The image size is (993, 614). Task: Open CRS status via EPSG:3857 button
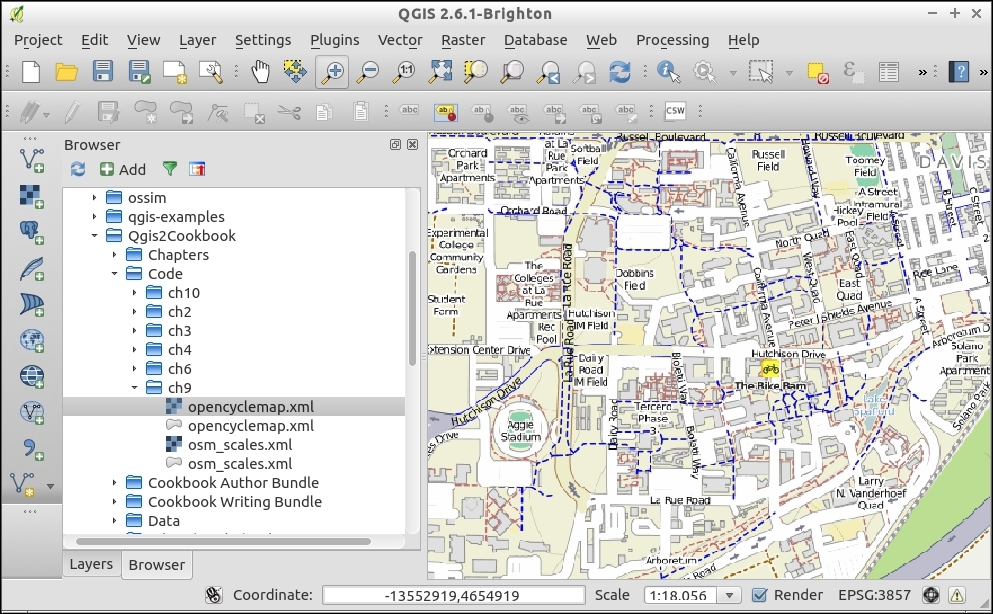(874, 595)
